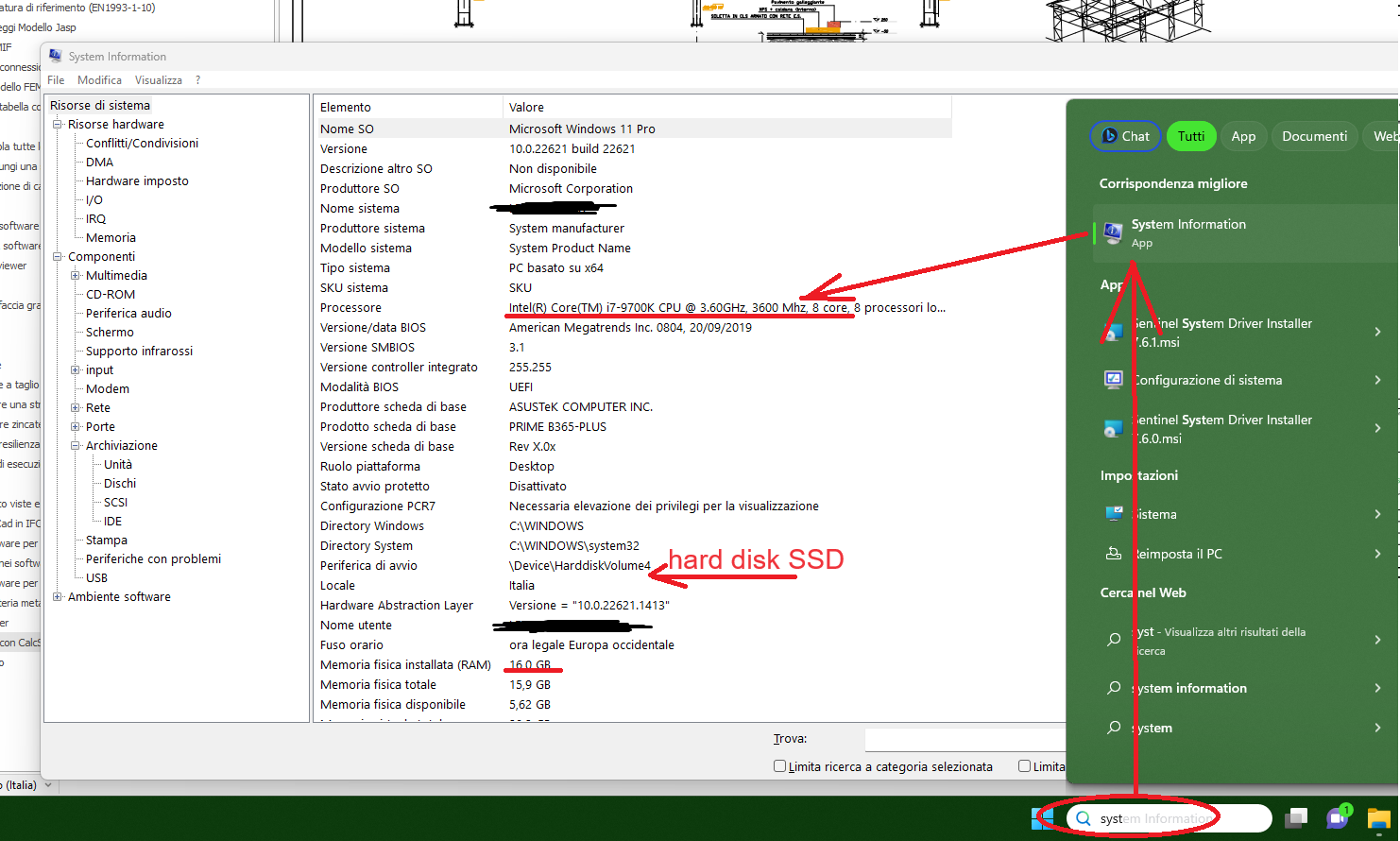Click the Elemento column header

tap(408, 107)
